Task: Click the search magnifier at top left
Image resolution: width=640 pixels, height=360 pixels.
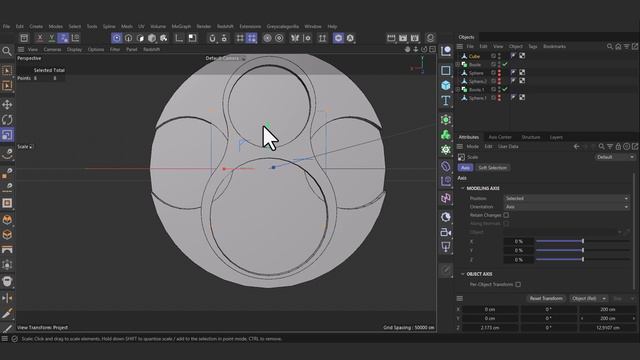Action: tap(7, 51)
